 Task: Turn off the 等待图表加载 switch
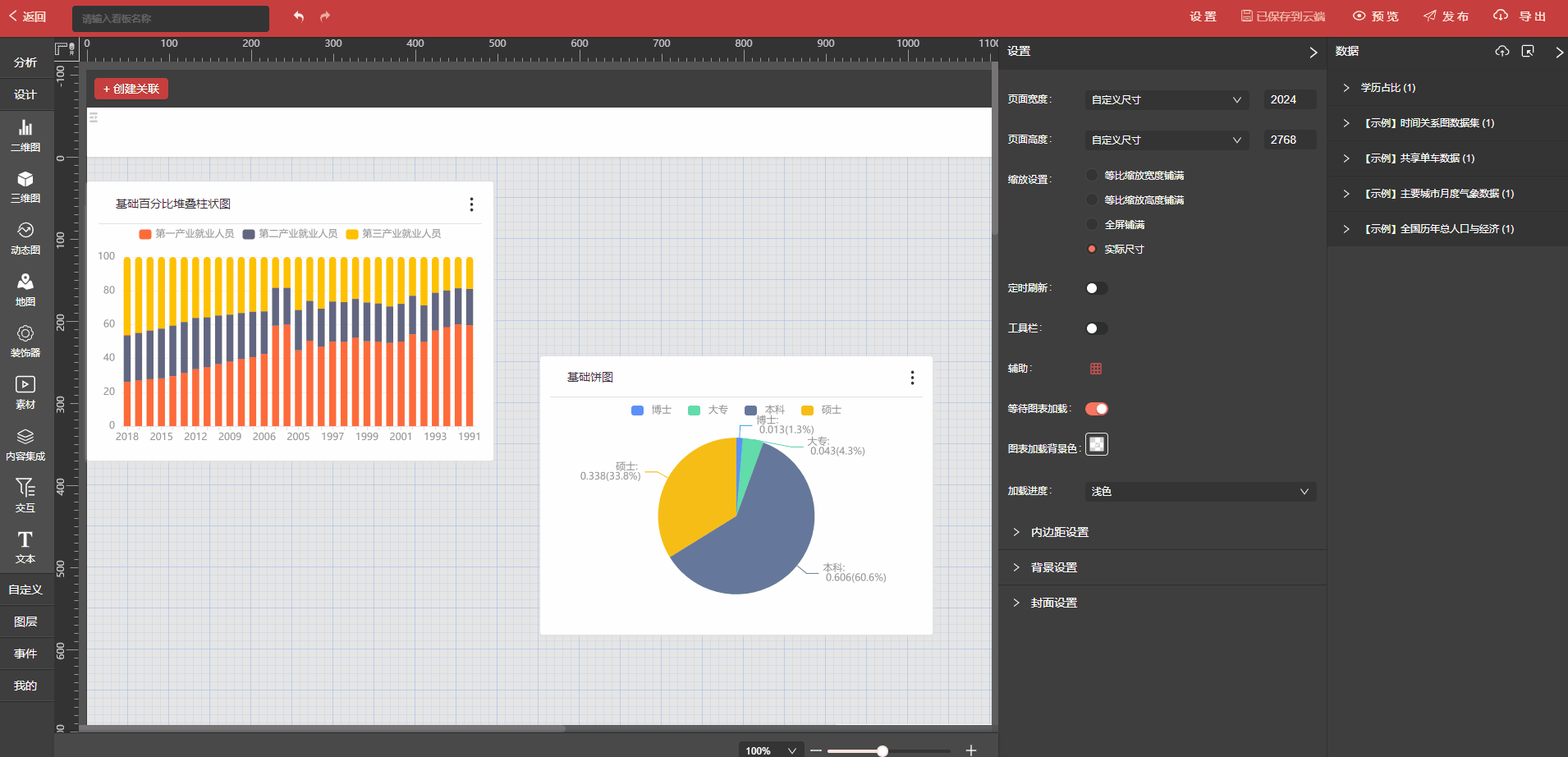[x=1096, y=409]
